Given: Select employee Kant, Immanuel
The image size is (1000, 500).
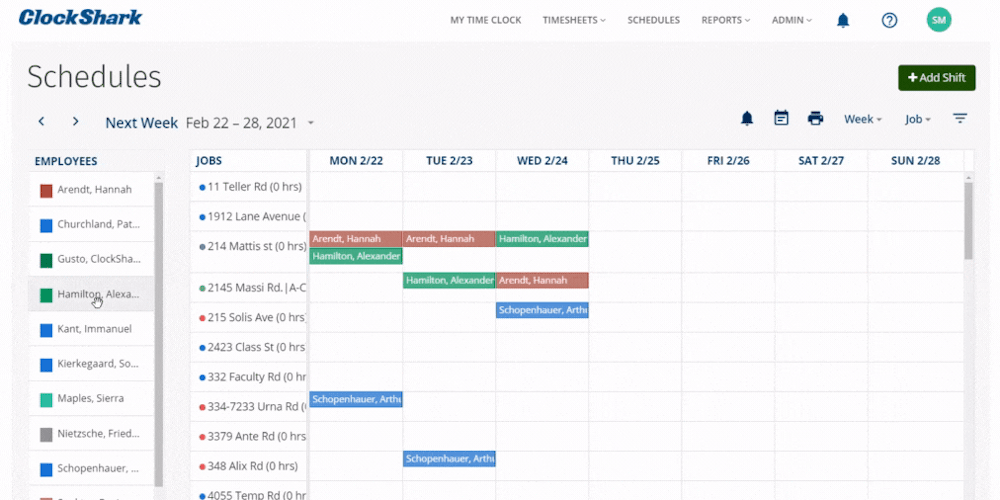Looking at the screenshot, I should tap(91, 329).
